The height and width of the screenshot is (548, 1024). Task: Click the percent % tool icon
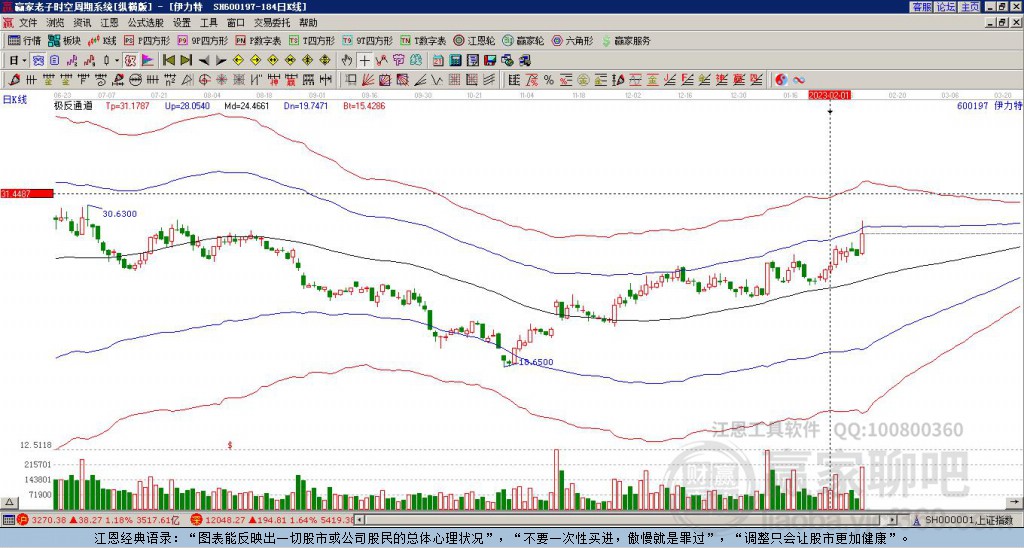point(549,80)
